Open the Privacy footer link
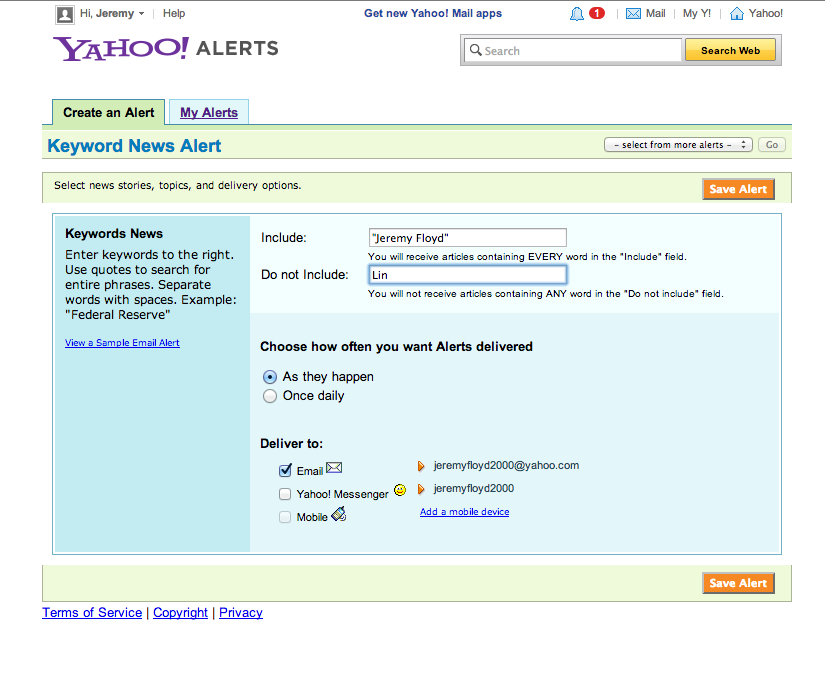The width and height of the screenshot is (825, 686). 240,612
